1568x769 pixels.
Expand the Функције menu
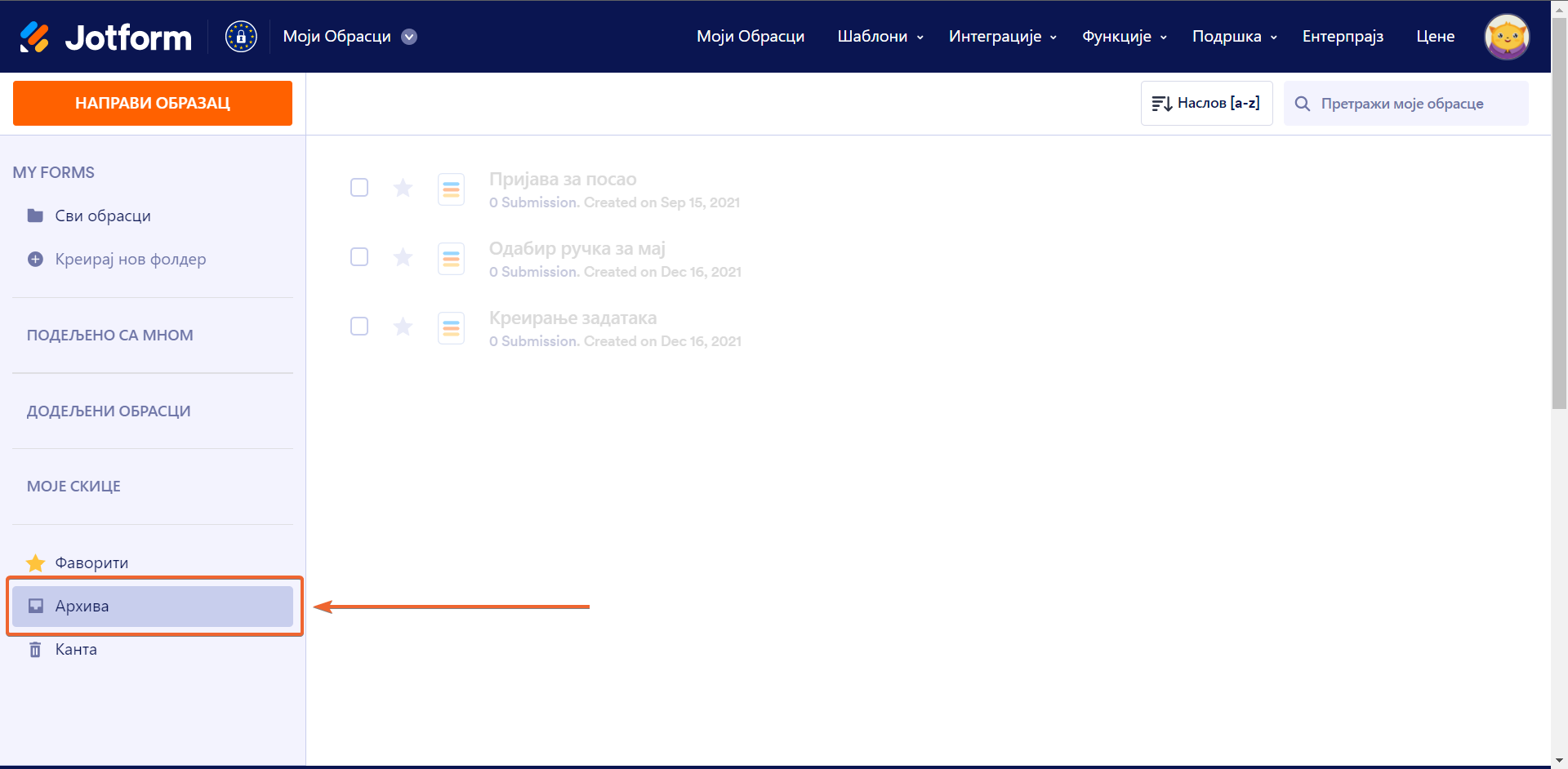(x=1125, y=37)
